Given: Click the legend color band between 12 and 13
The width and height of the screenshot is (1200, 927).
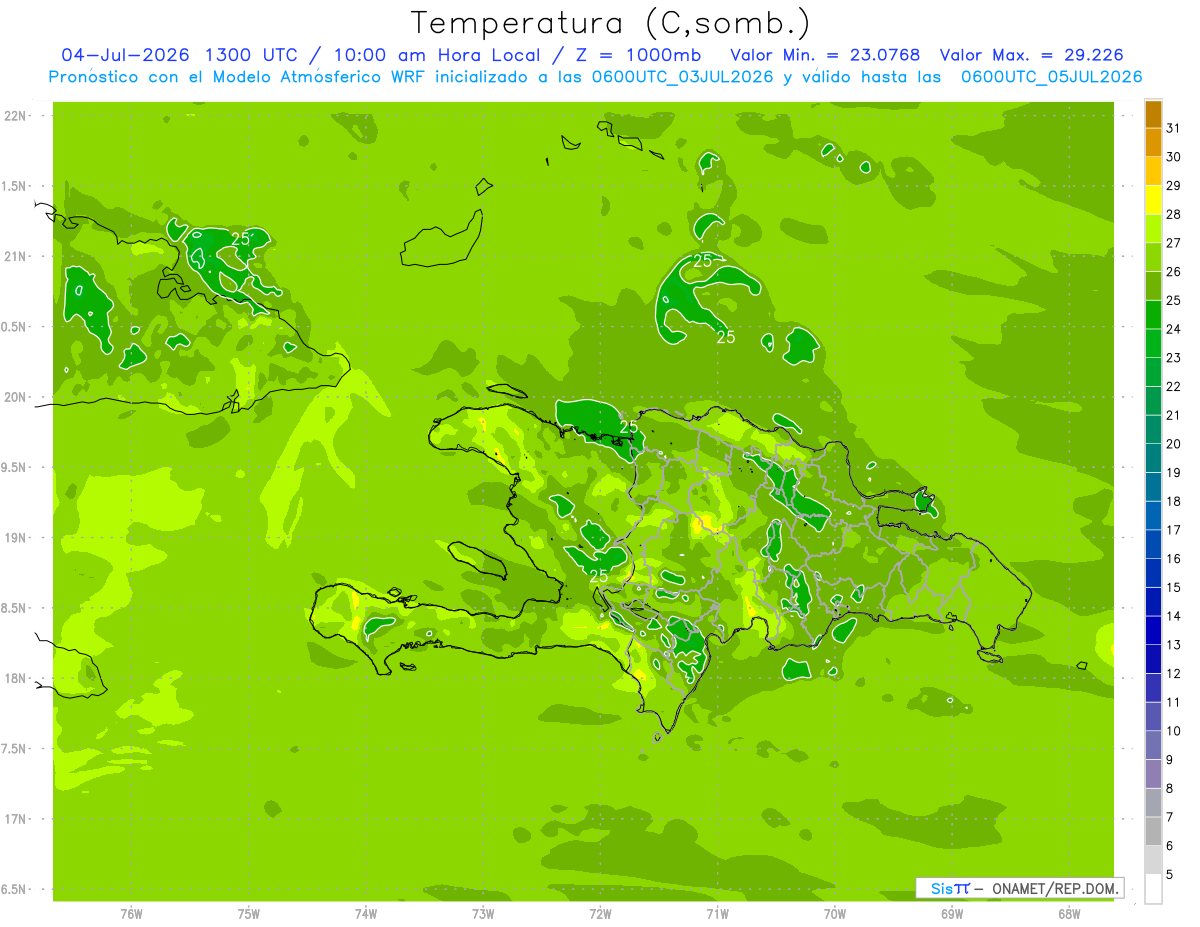Looking at the screenshot, I should click(1153, 659).
